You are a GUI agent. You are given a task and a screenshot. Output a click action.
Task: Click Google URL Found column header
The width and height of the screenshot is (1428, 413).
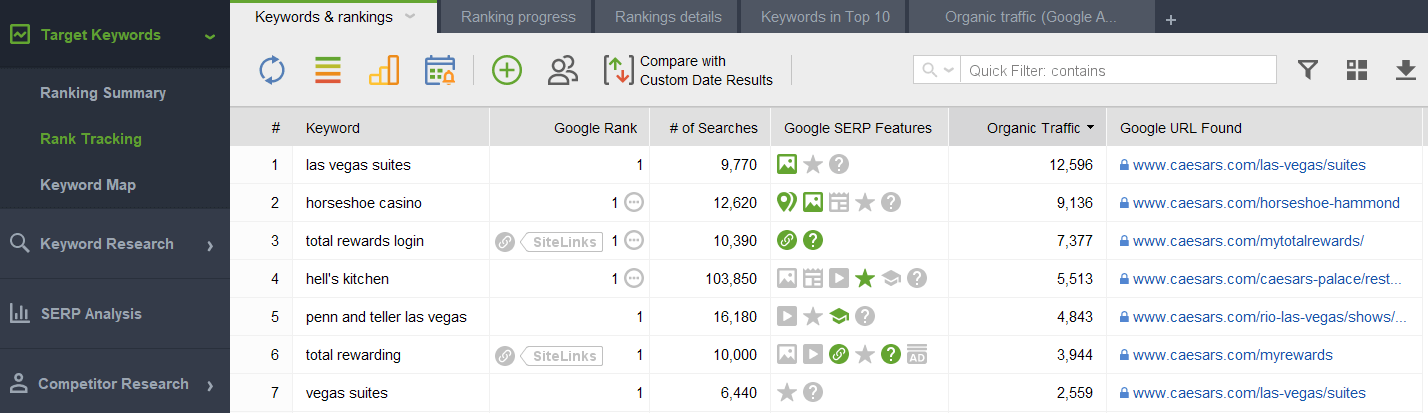(x=1181, y=128)
